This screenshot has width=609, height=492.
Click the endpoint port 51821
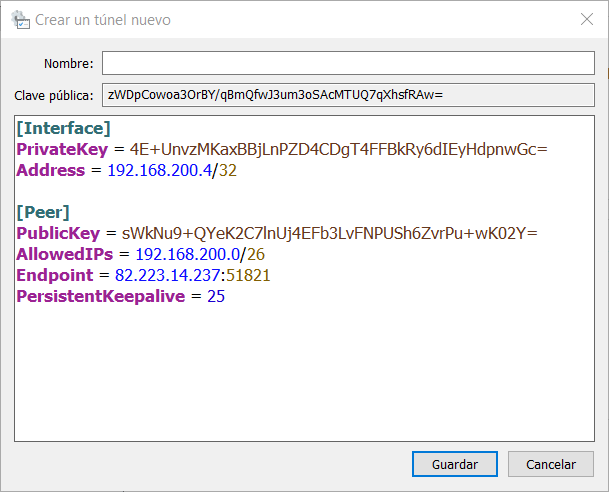coord(249,275)
